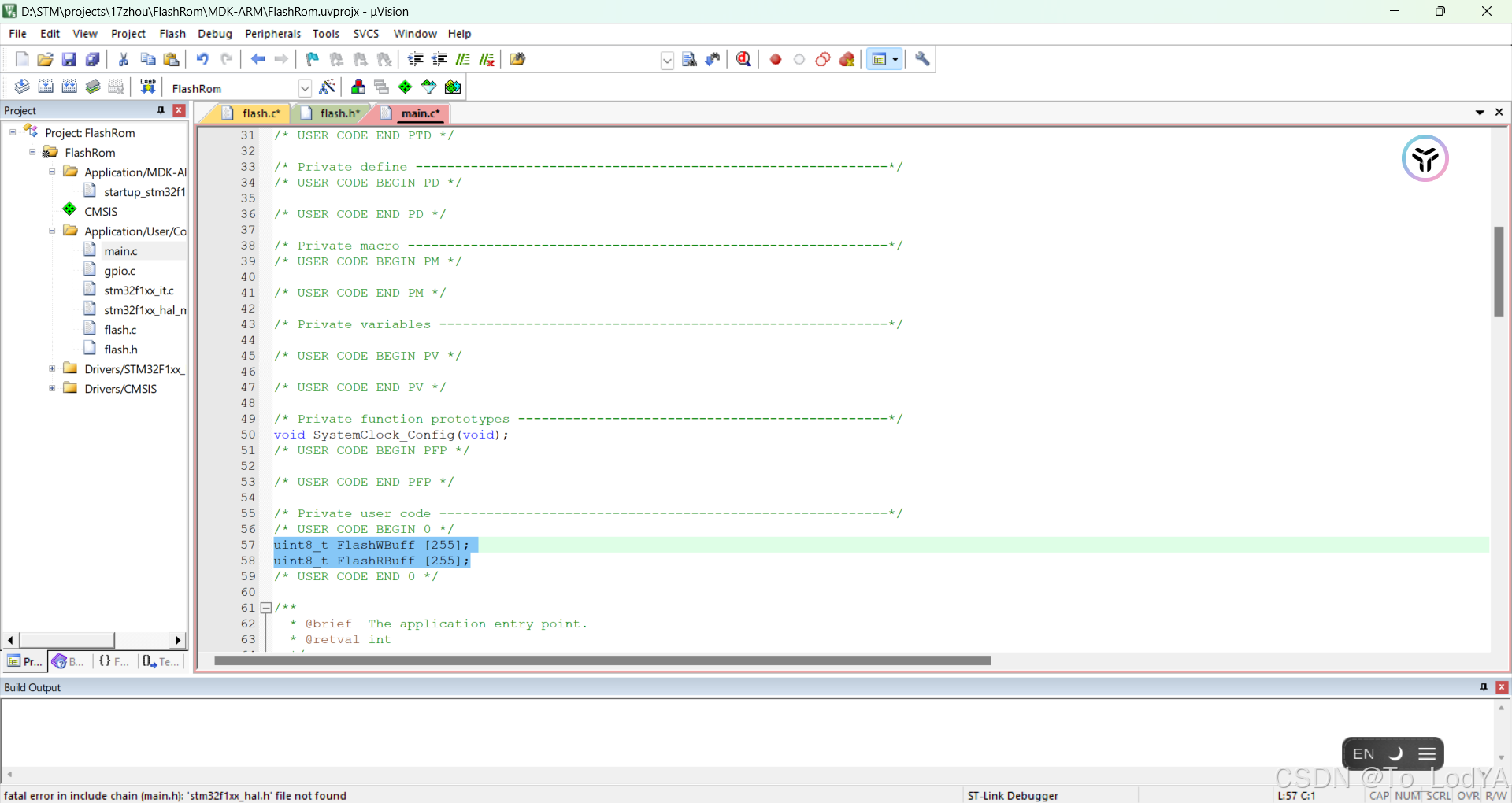
Task: Switch to the flash.c* editor tab
Action: [x=252, y=113]
